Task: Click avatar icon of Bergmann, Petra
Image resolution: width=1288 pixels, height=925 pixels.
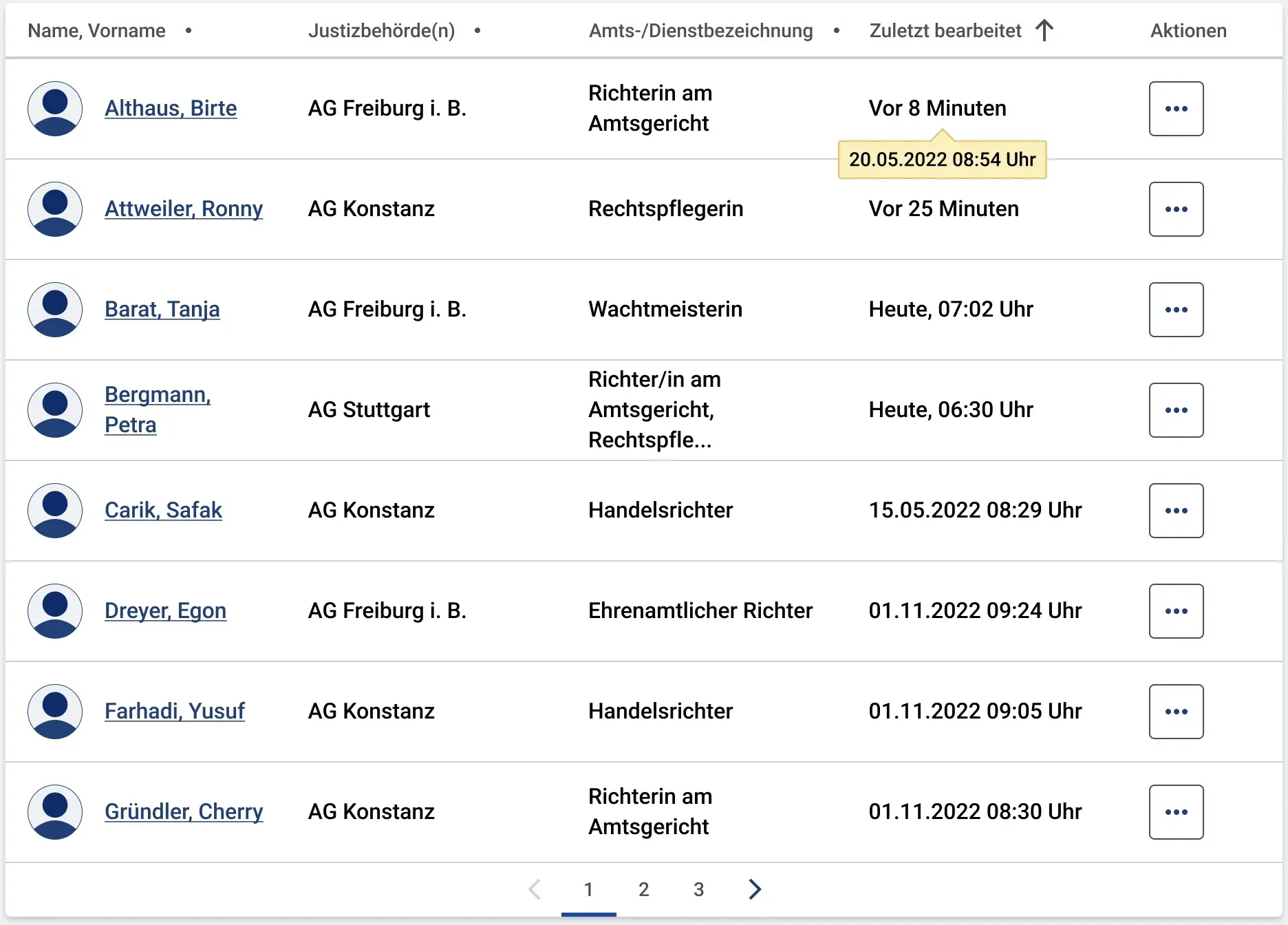Action: 55,410
